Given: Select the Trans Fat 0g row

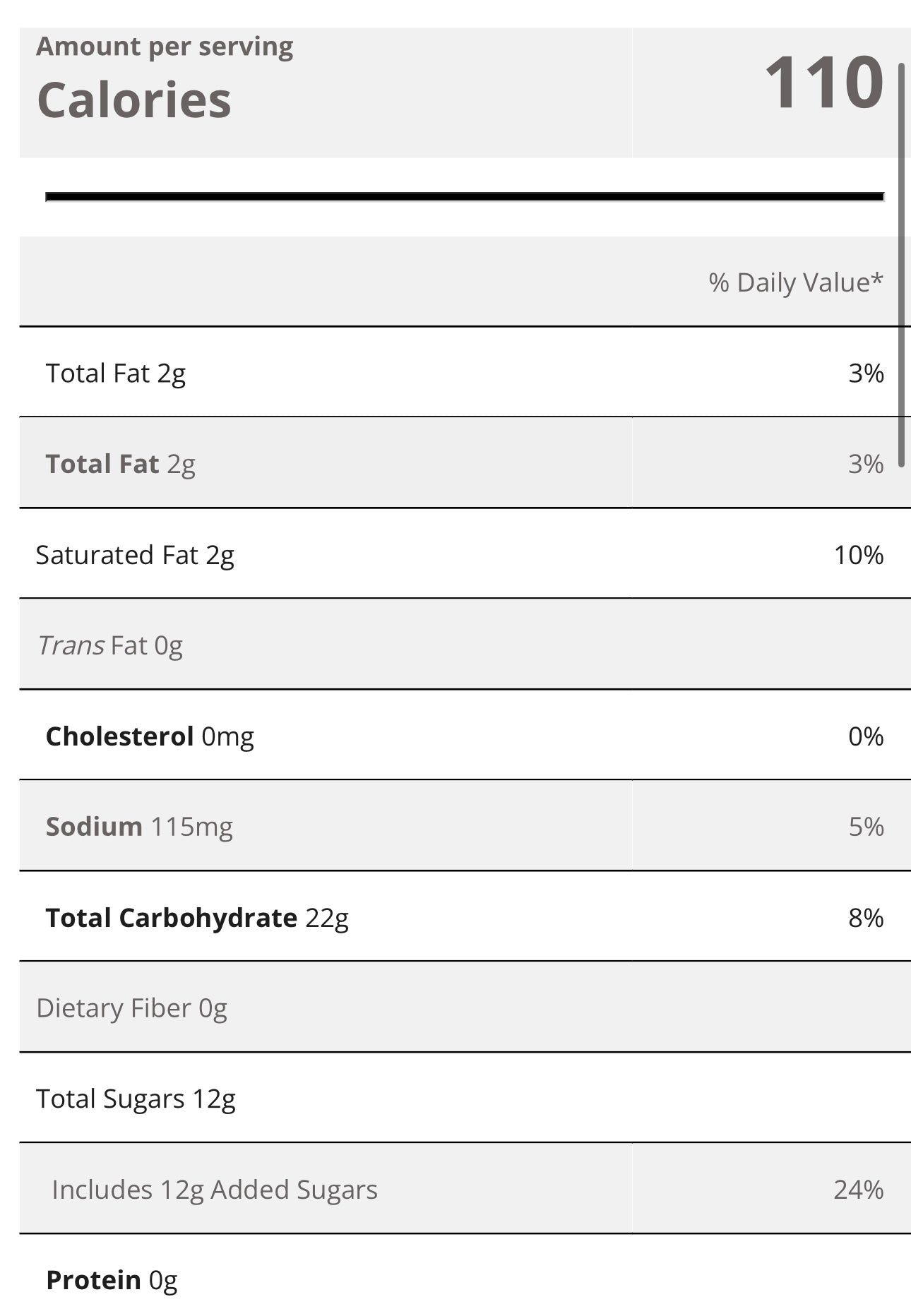Looking at the screenshot, I should tap(110, 645).
